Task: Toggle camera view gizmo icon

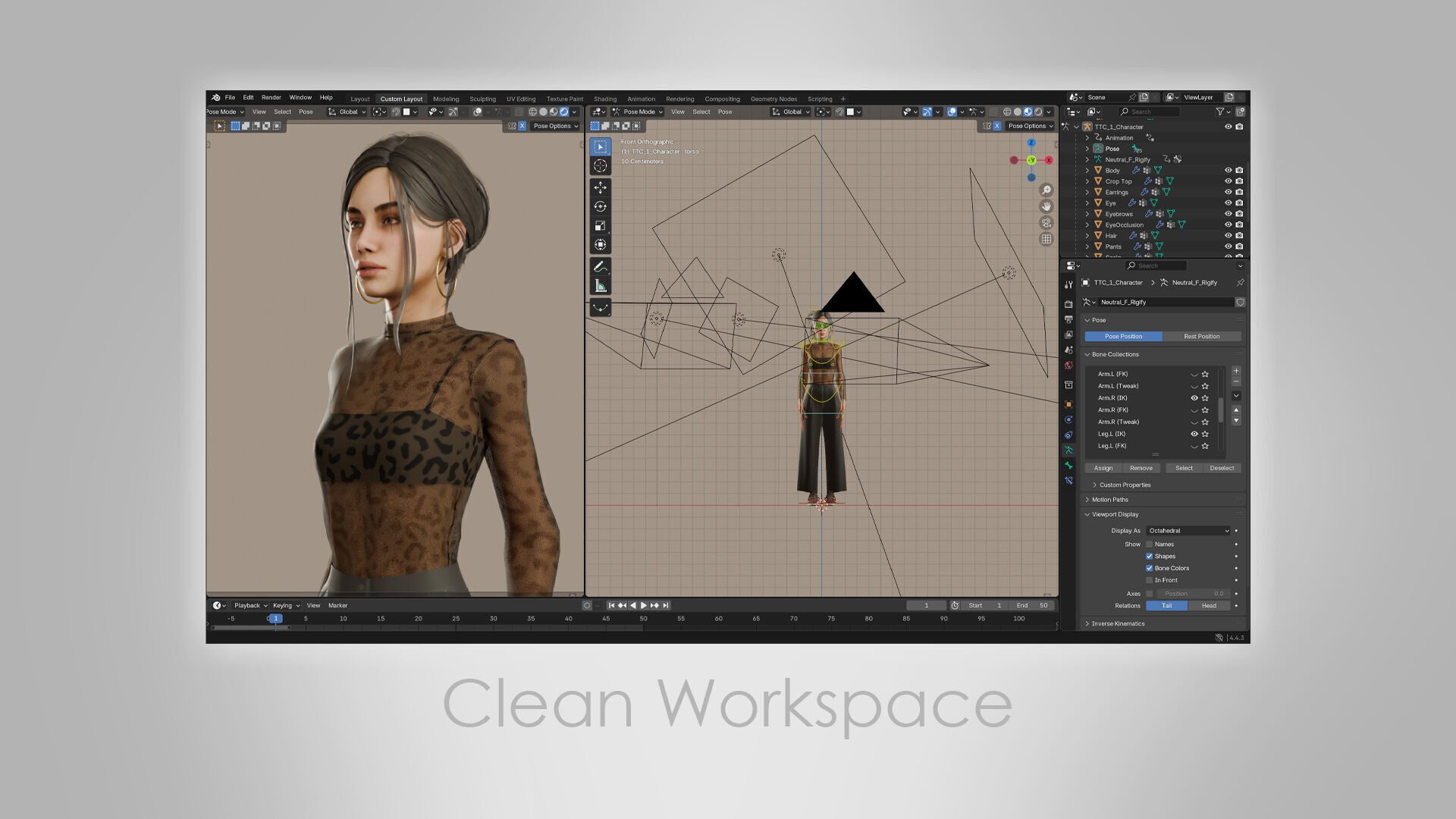Action: [1046, 223]
